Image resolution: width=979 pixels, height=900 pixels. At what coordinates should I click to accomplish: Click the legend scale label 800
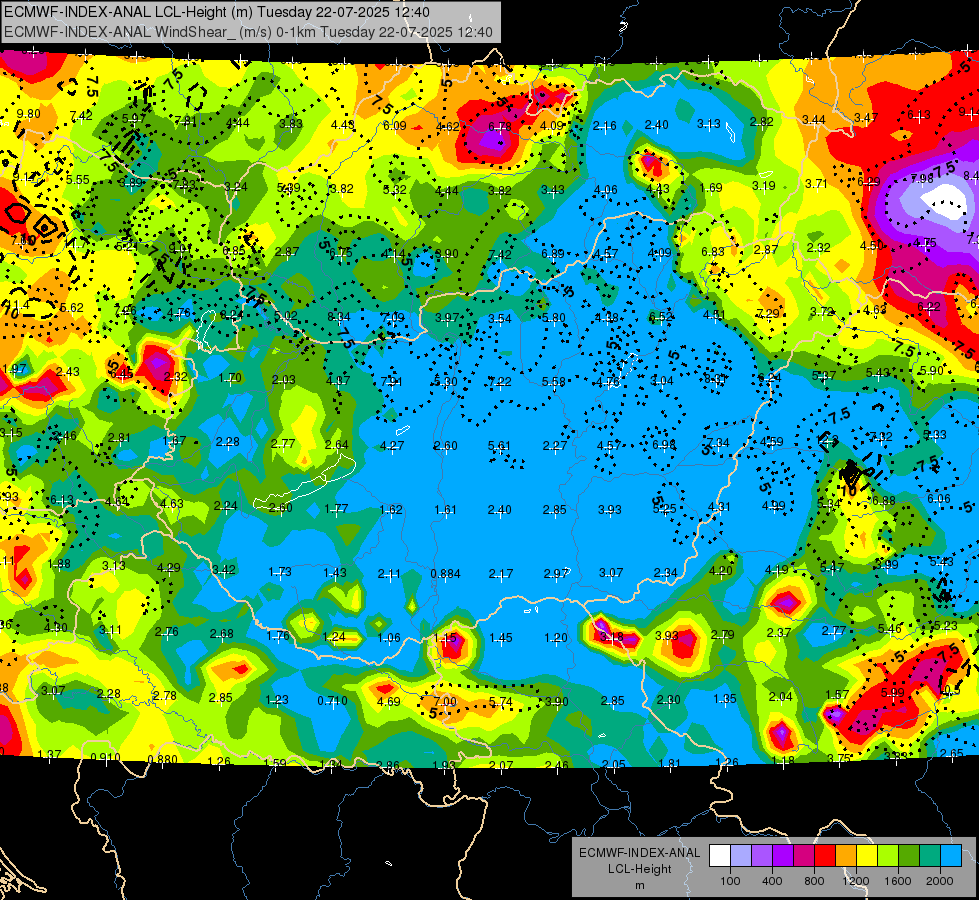[x=814, y=881]
